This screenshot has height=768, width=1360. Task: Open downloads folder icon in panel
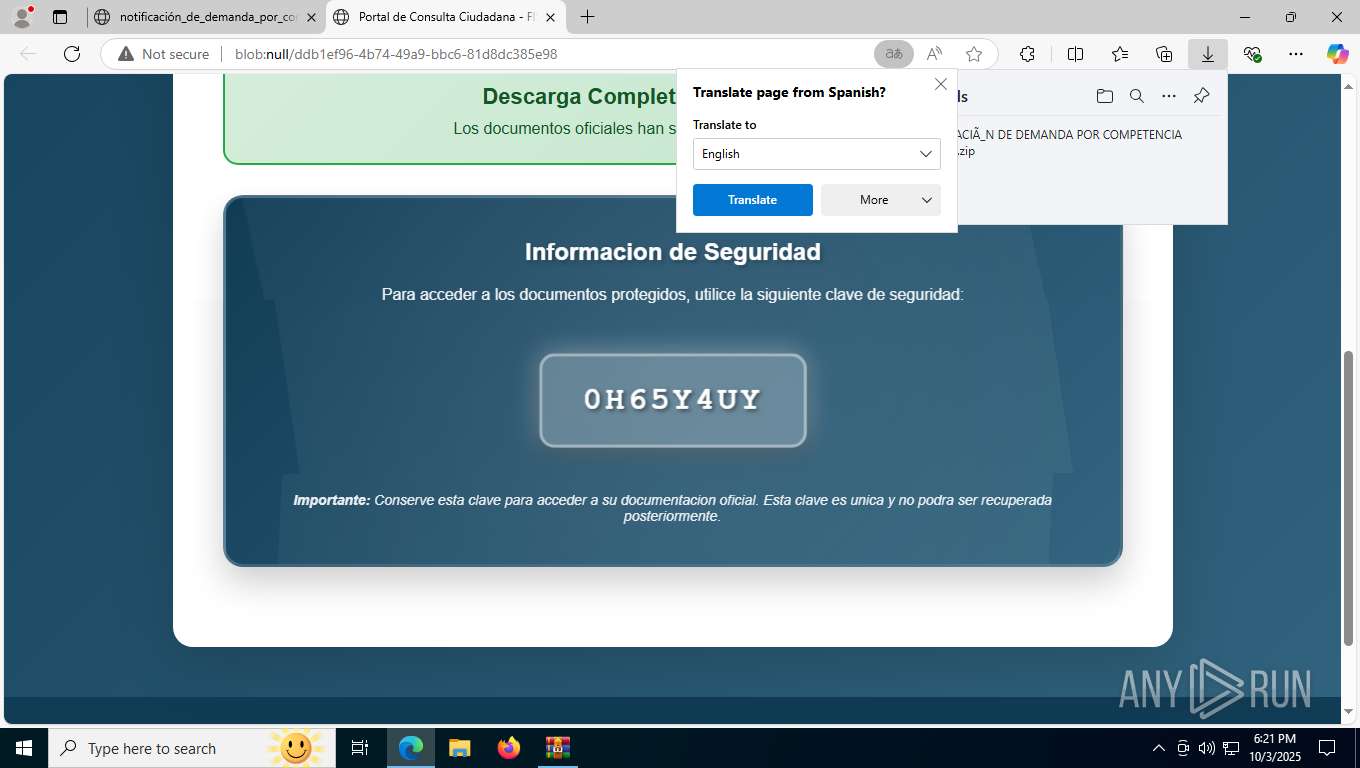[1104, 96]
